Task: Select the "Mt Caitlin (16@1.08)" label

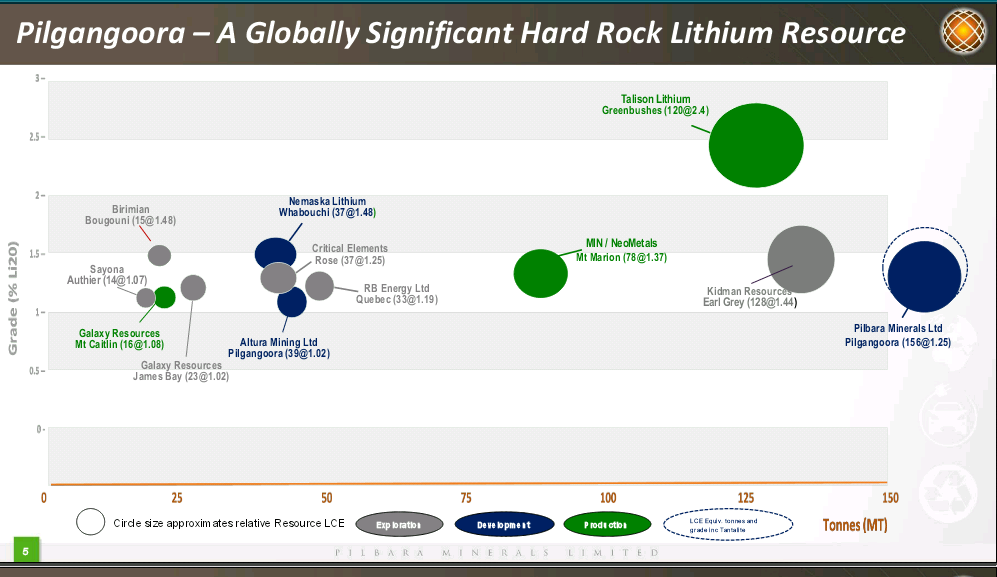Action: (120, 345)
